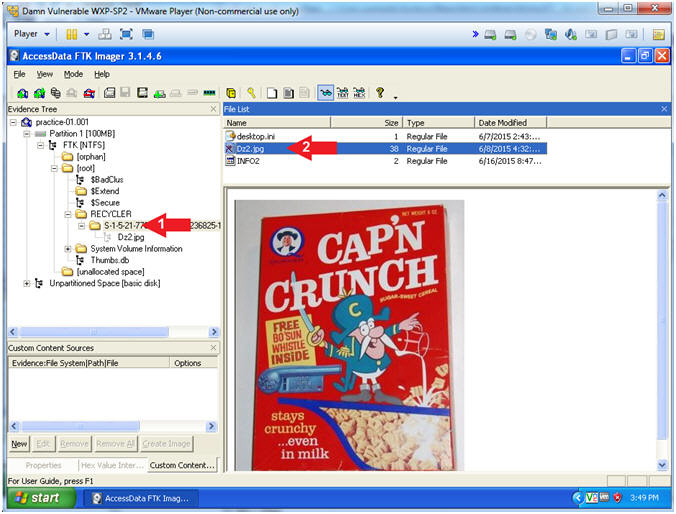Click the VMware yellow message log icon
The image size is (676, 514).
tap(658, 34)
